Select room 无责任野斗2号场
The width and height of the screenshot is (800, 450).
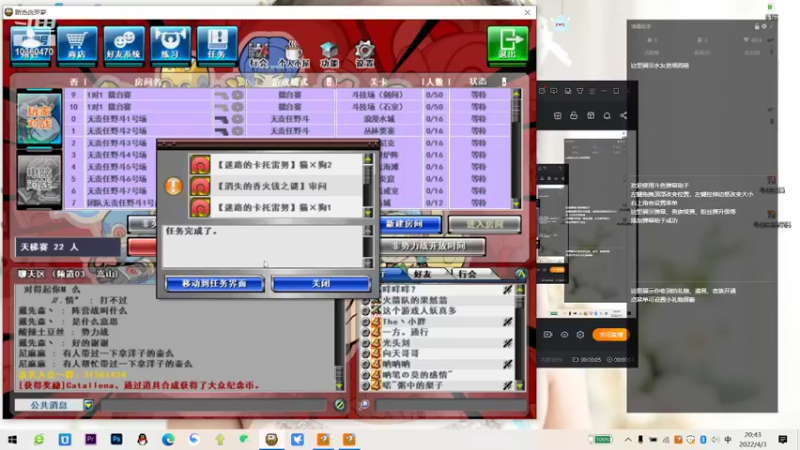[288, 131]
